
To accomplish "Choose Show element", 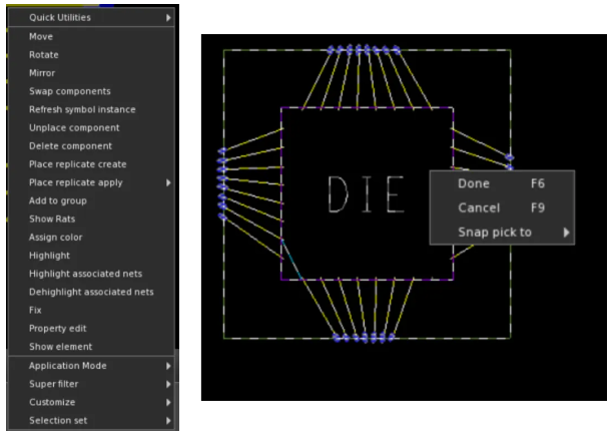I will (91, 347).
